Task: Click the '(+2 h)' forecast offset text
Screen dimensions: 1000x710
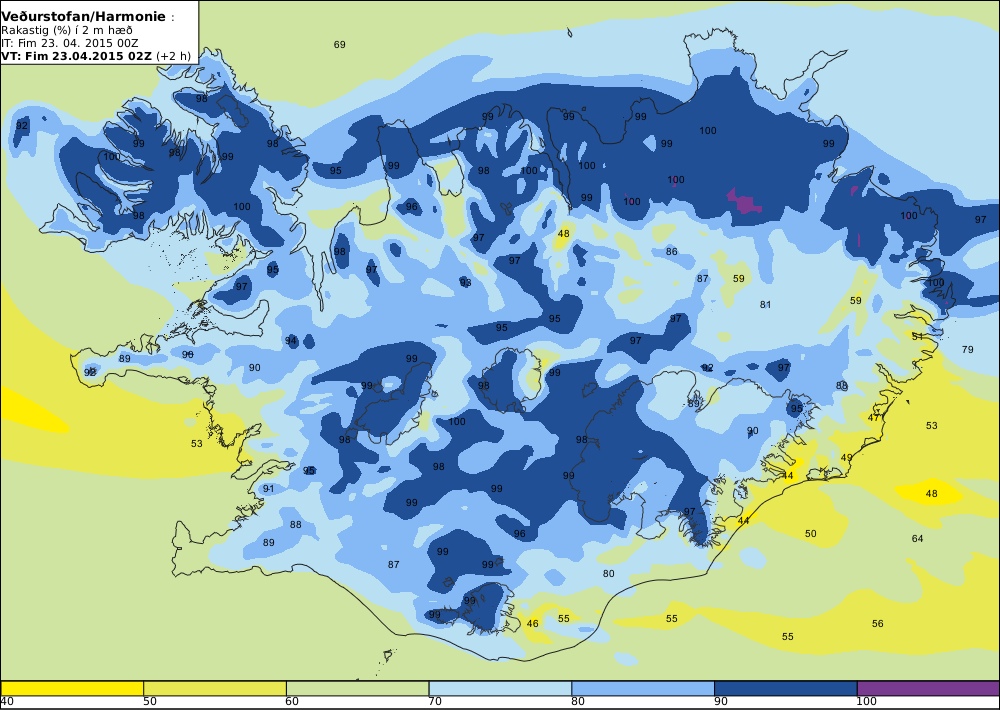Action: 173,56
